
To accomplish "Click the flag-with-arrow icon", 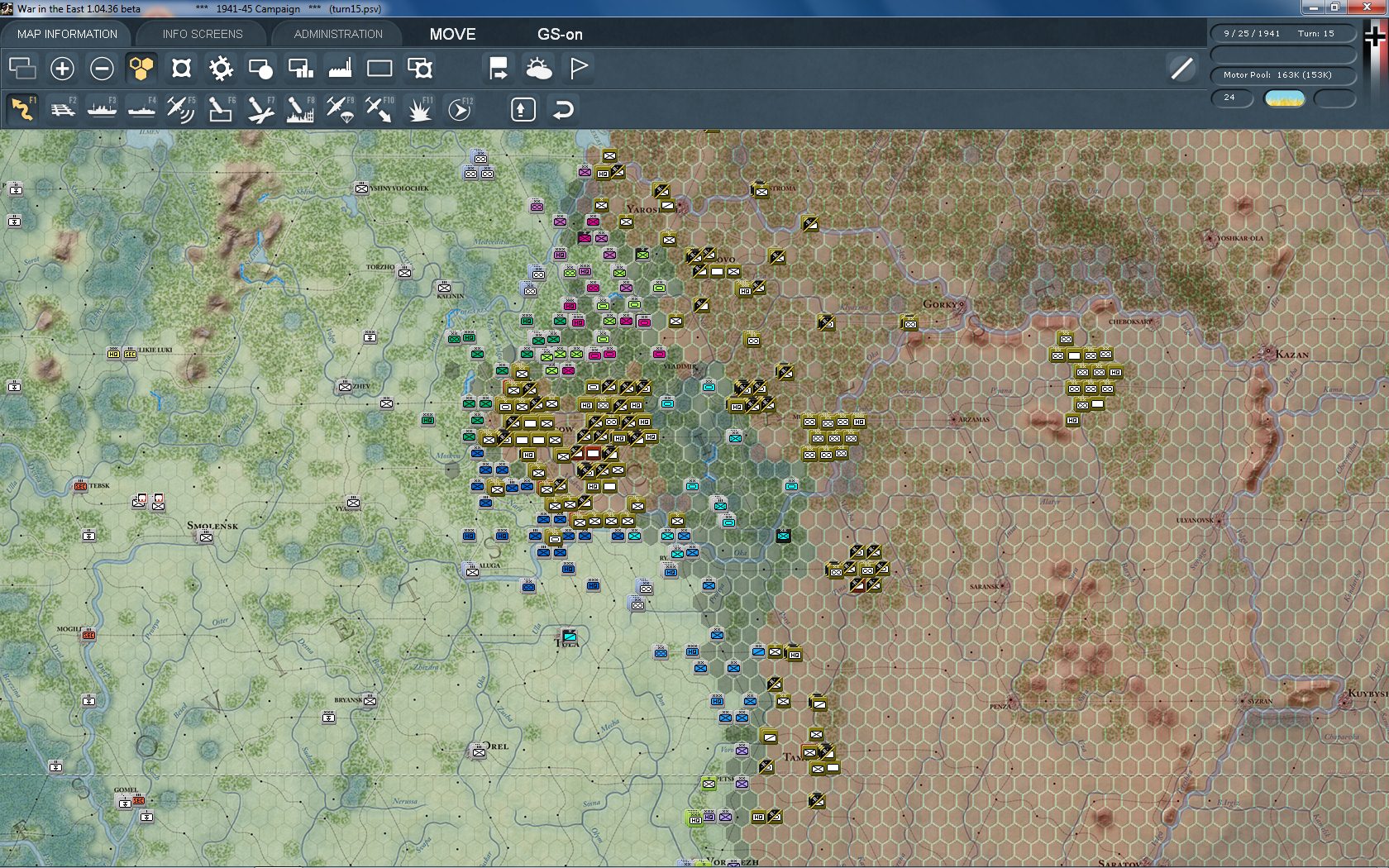I will coord(499,68).
